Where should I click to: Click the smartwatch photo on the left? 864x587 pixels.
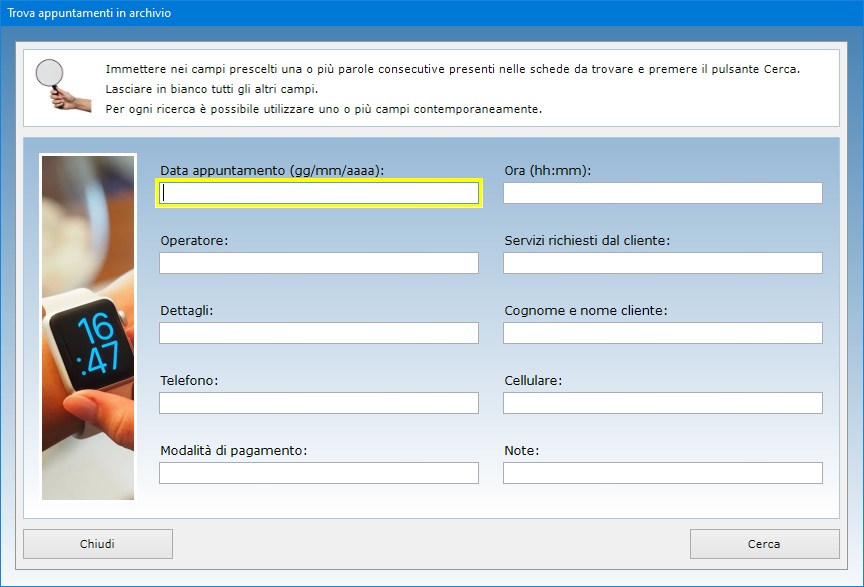point(88,326)
